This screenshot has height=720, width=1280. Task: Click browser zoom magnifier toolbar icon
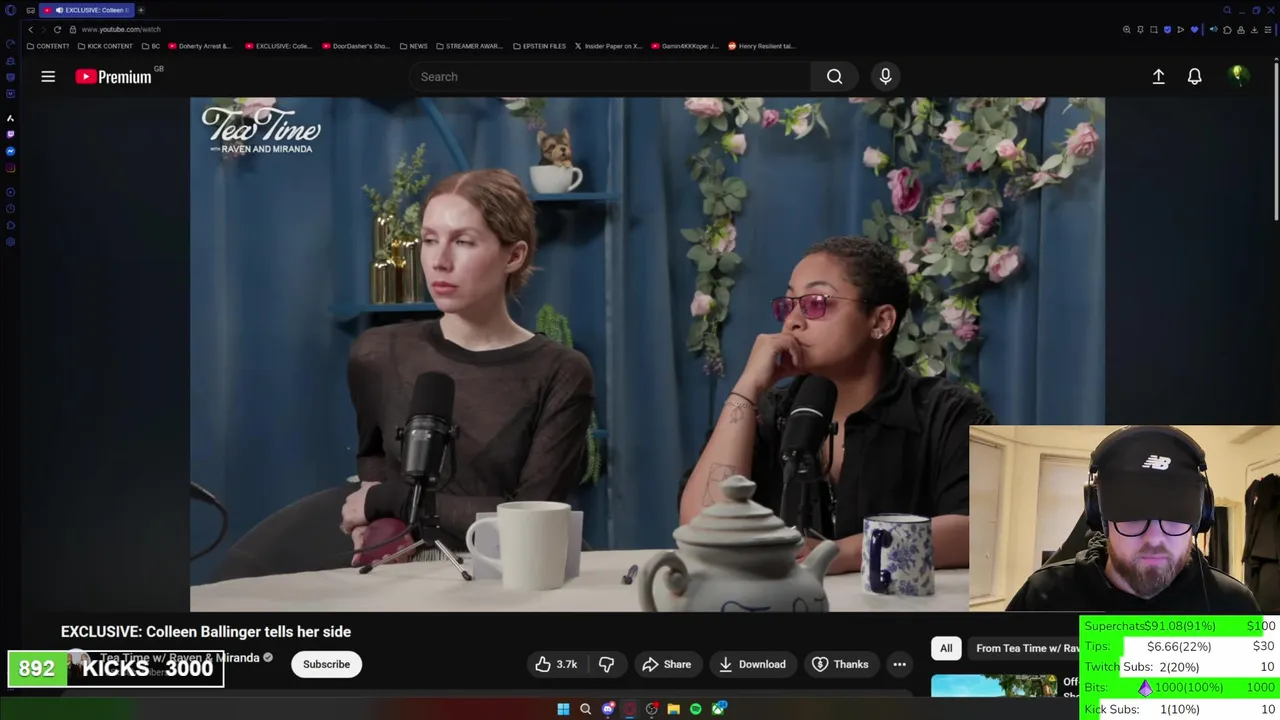point(1127,30)
